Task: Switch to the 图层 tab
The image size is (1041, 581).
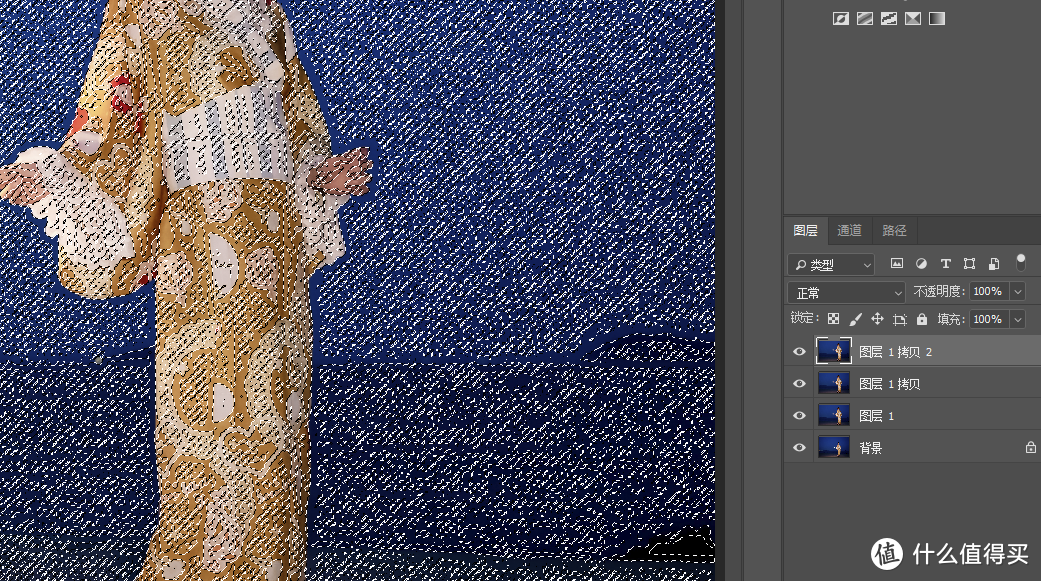Action: [x=805, y=230]
